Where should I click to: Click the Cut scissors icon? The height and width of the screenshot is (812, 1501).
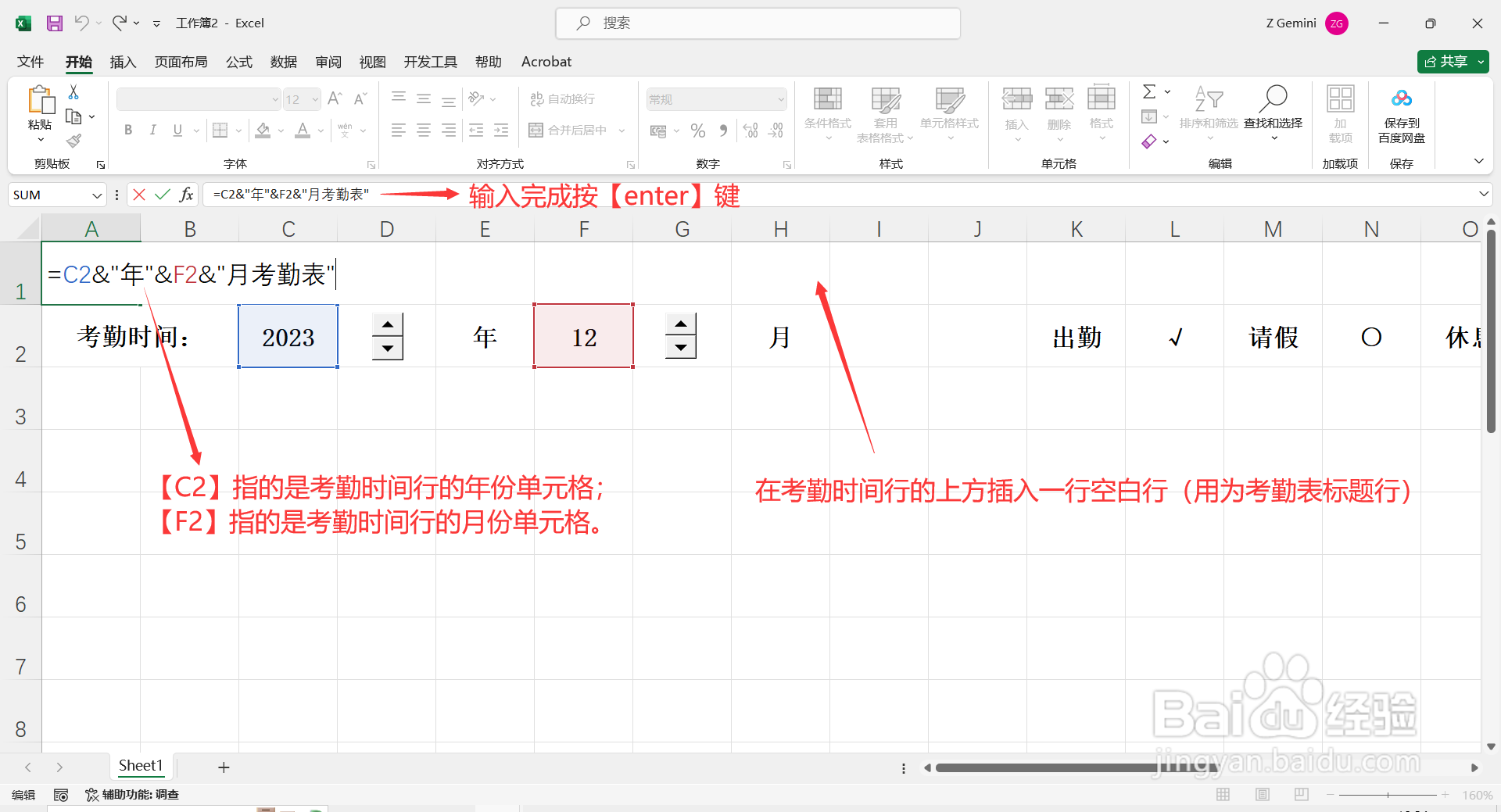tap(73, 92)
